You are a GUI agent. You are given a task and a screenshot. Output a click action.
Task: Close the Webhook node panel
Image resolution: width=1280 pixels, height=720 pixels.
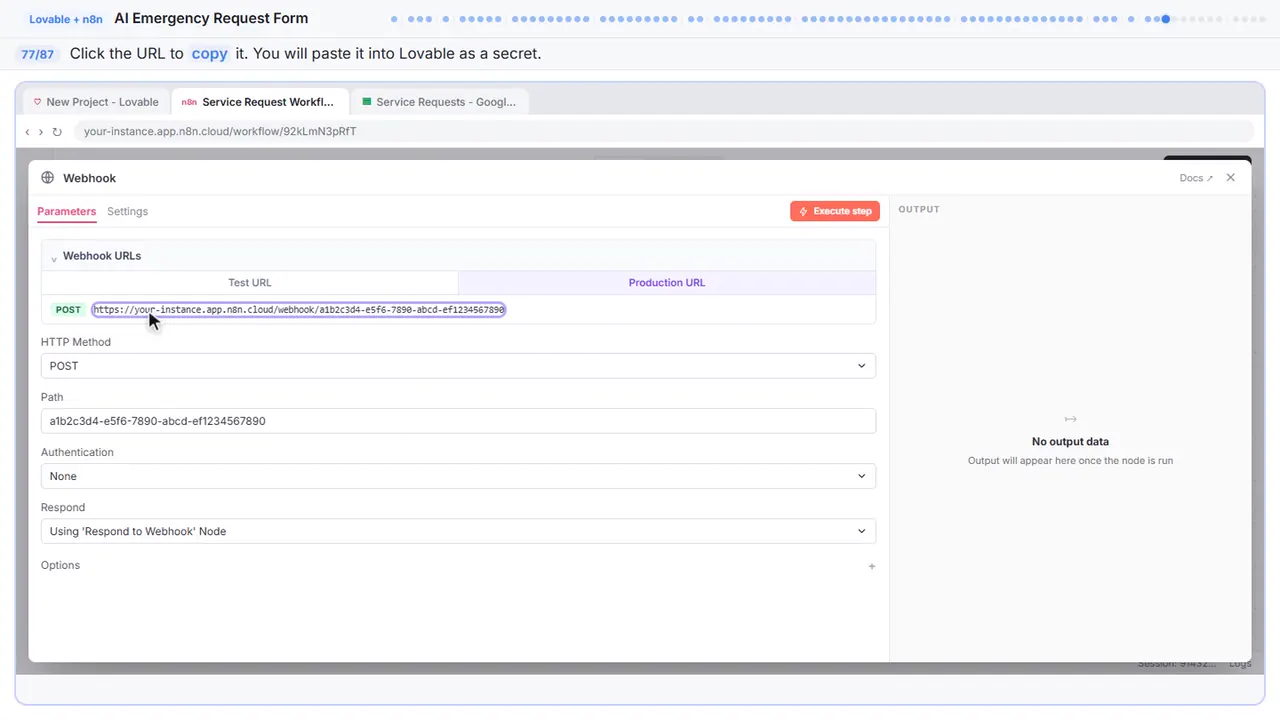point(1231,178)
